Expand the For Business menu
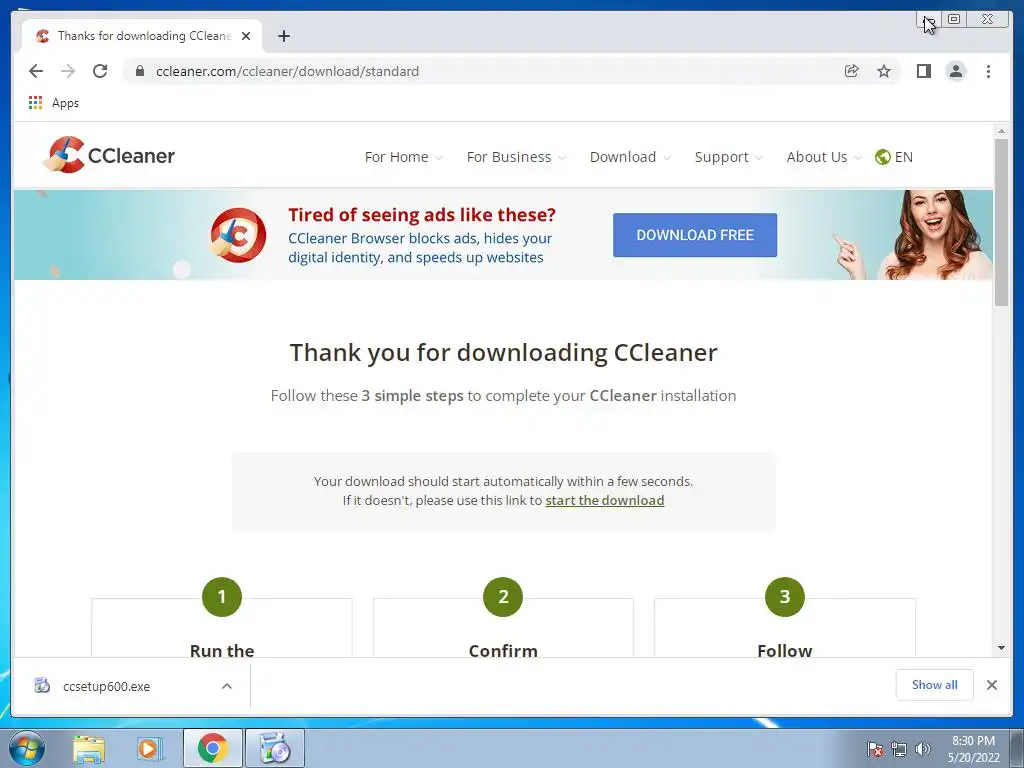The height and width of the screenshot is (768, 1024). [x=515, y=157]
